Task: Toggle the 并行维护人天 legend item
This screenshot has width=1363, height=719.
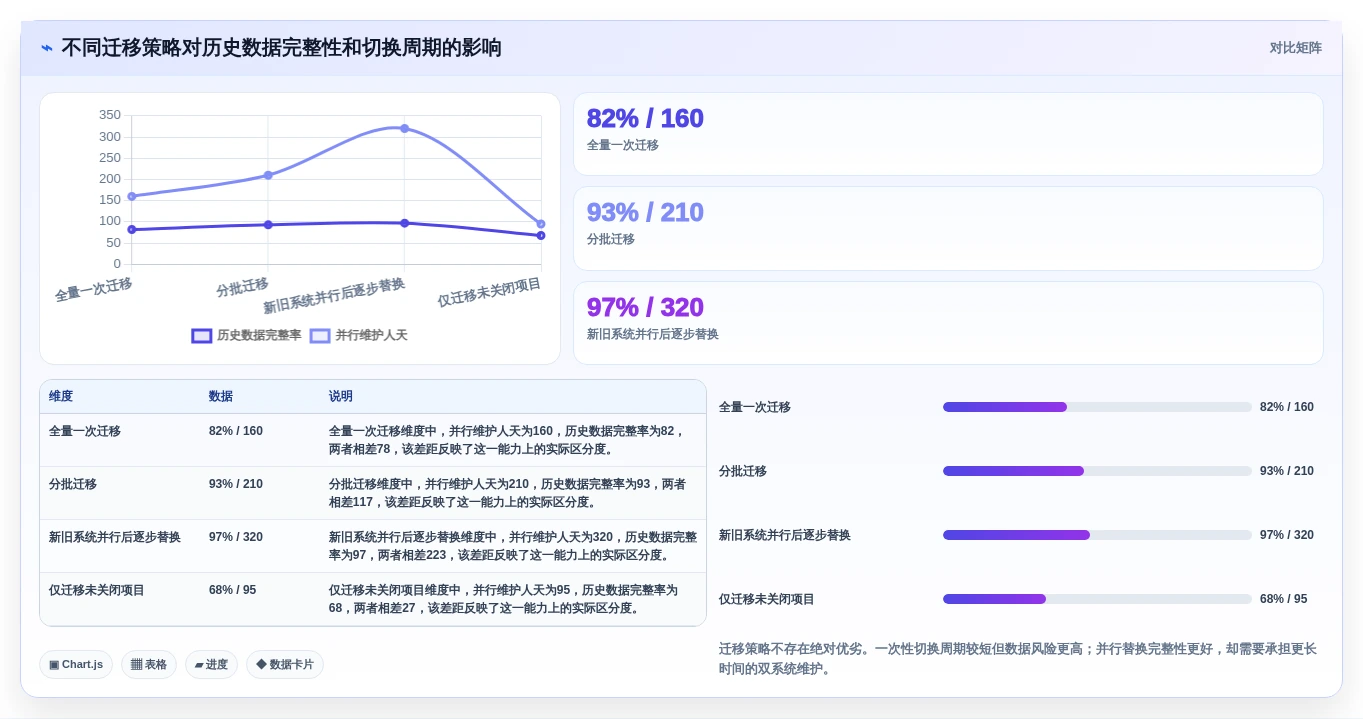Action: pyautogui.click(x=359, y=336)
